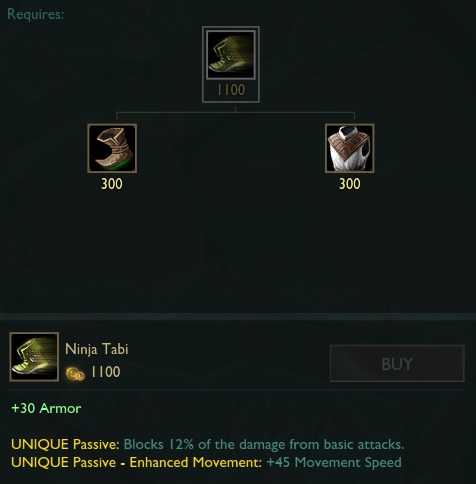Click the empty area below recipe components

238,252
